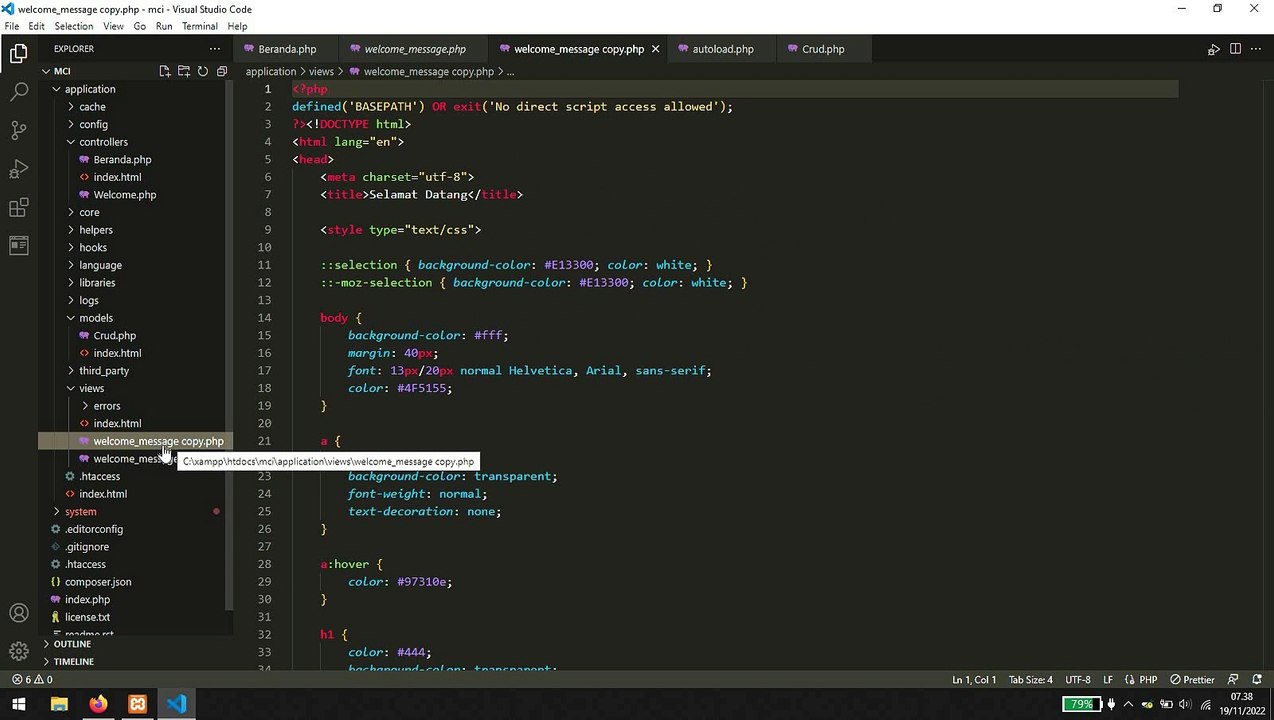This screenshot has width=1274, height=720.
Task: Change UTF-8 encoding in status bar
Action: [x=1078, y=680]
